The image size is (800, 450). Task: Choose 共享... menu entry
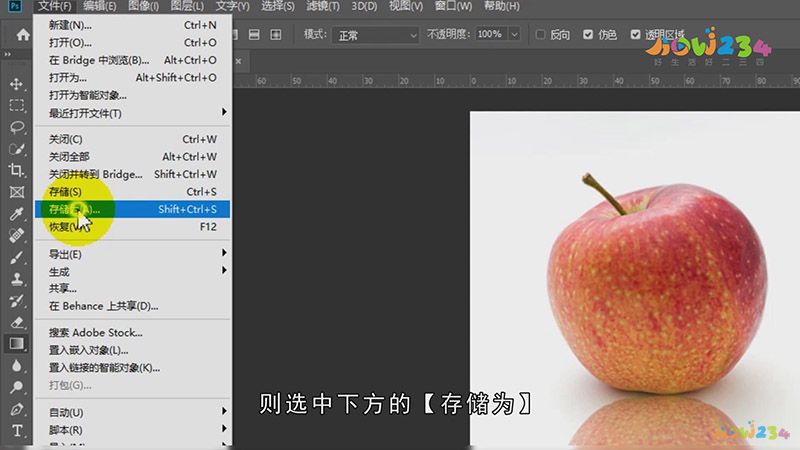pos(132,288)
